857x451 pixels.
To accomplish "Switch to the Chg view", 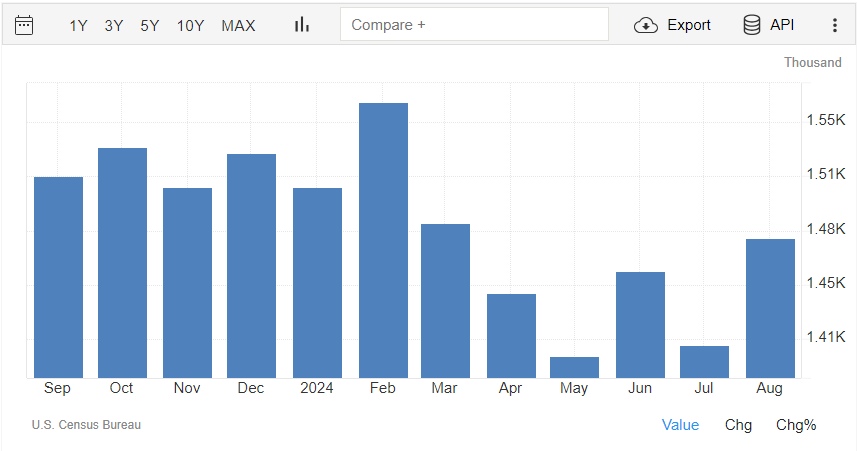I will (x=738, y=425).
